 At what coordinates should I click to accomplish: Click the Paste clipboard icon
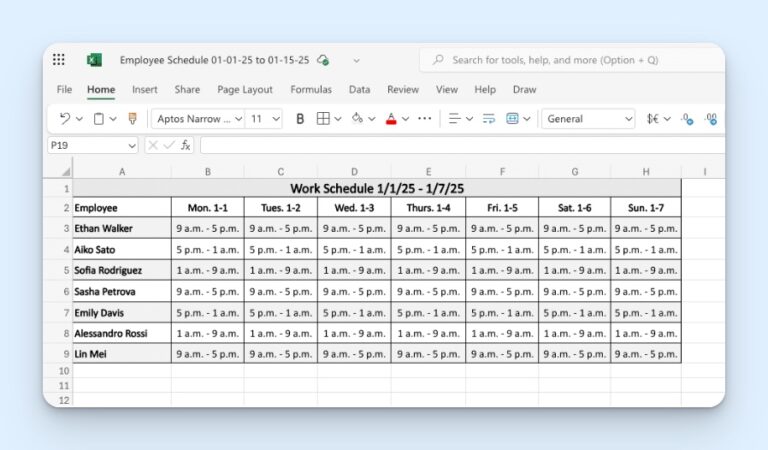pyautogui.click(x=98, y=118)
